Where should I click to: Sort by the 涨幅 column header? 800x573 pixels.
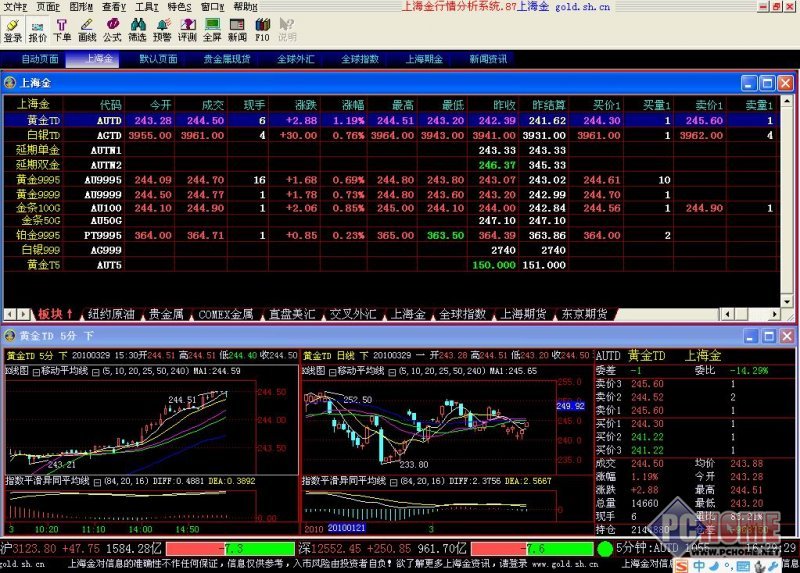click(353, 104)
